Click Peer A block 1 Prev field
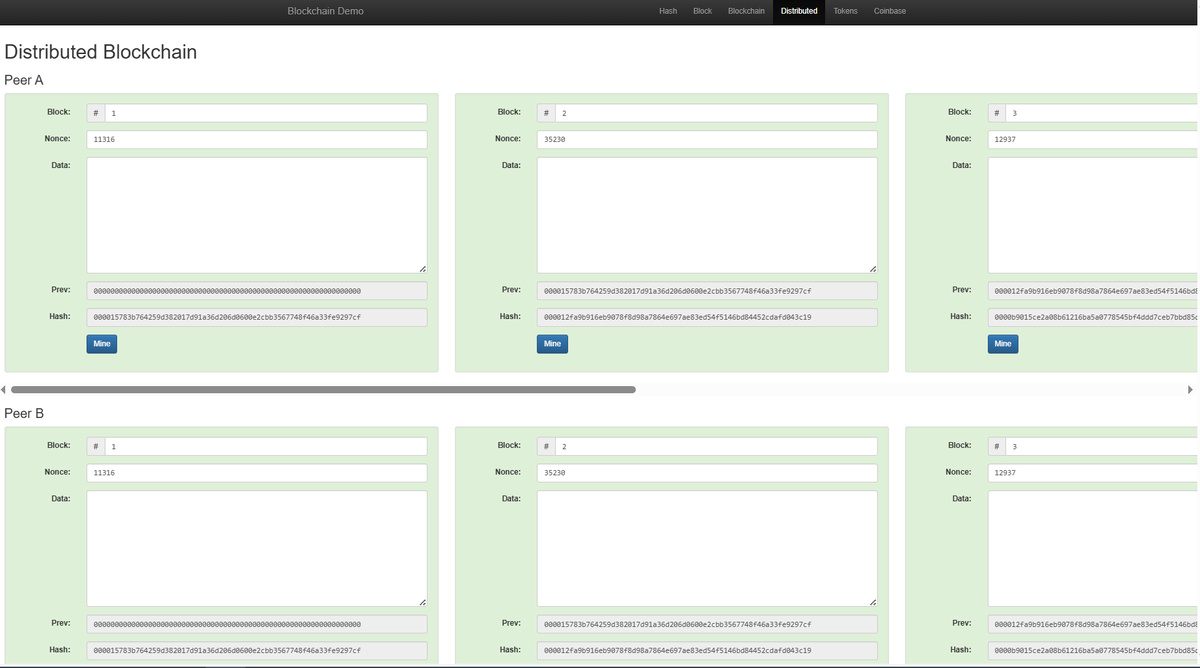Viewport: 1200px width, 668px height. (x=257, y=291)
